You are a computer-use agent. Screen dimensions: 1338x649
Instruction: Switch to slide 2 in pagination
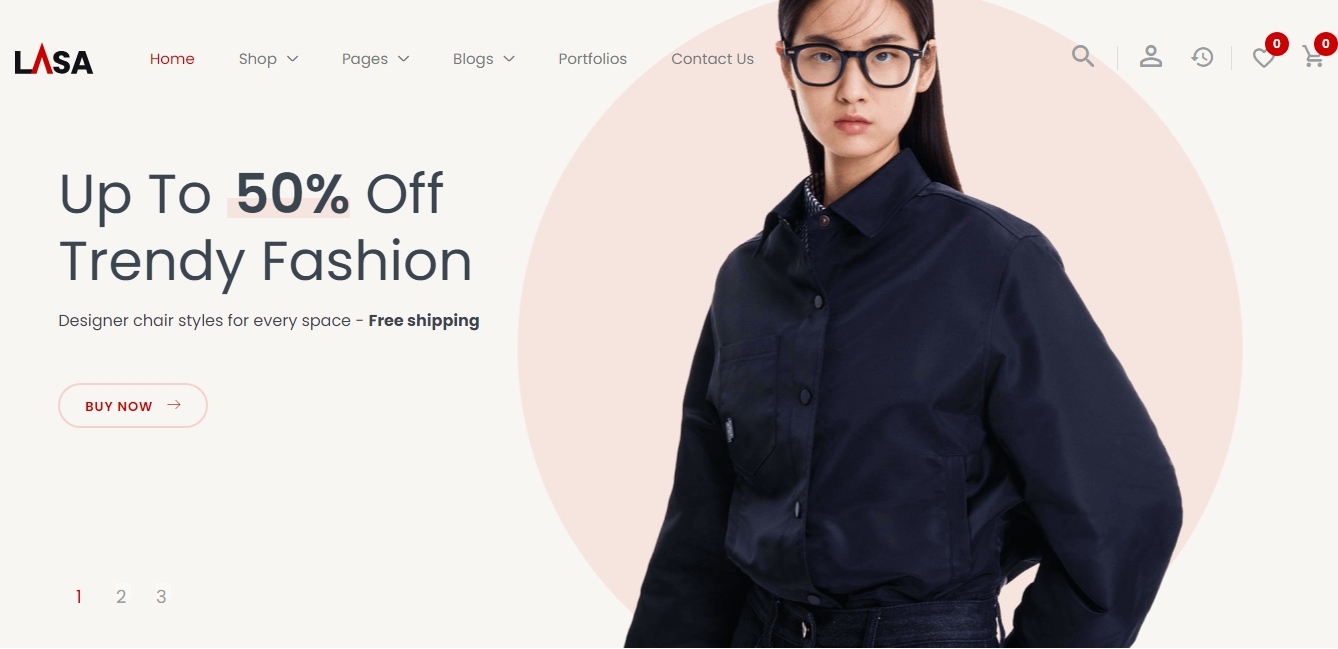coord(121,597)
